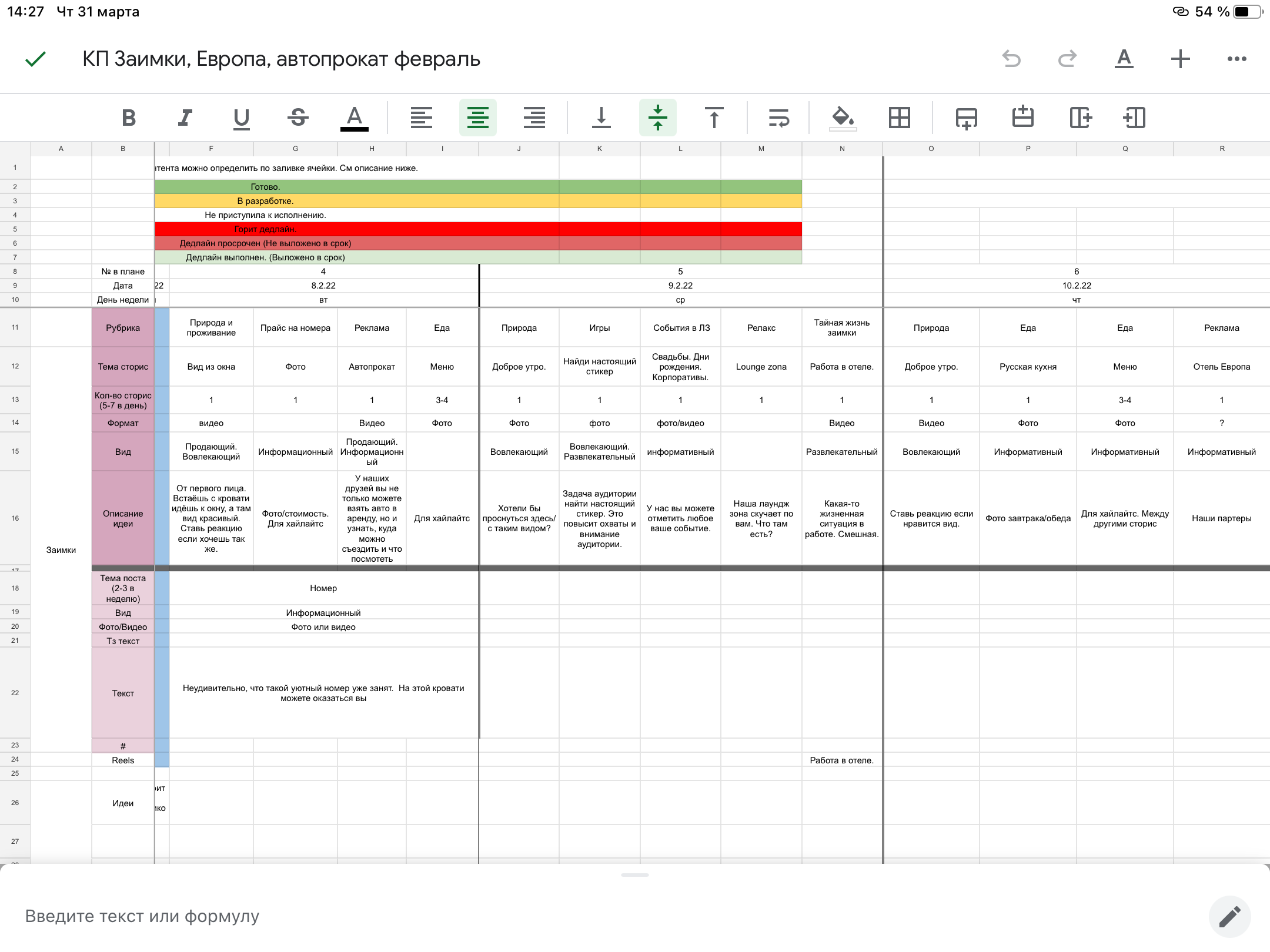
Task: Toggle underline formatting
Action: pyautogui.click(x=241, y=118)
